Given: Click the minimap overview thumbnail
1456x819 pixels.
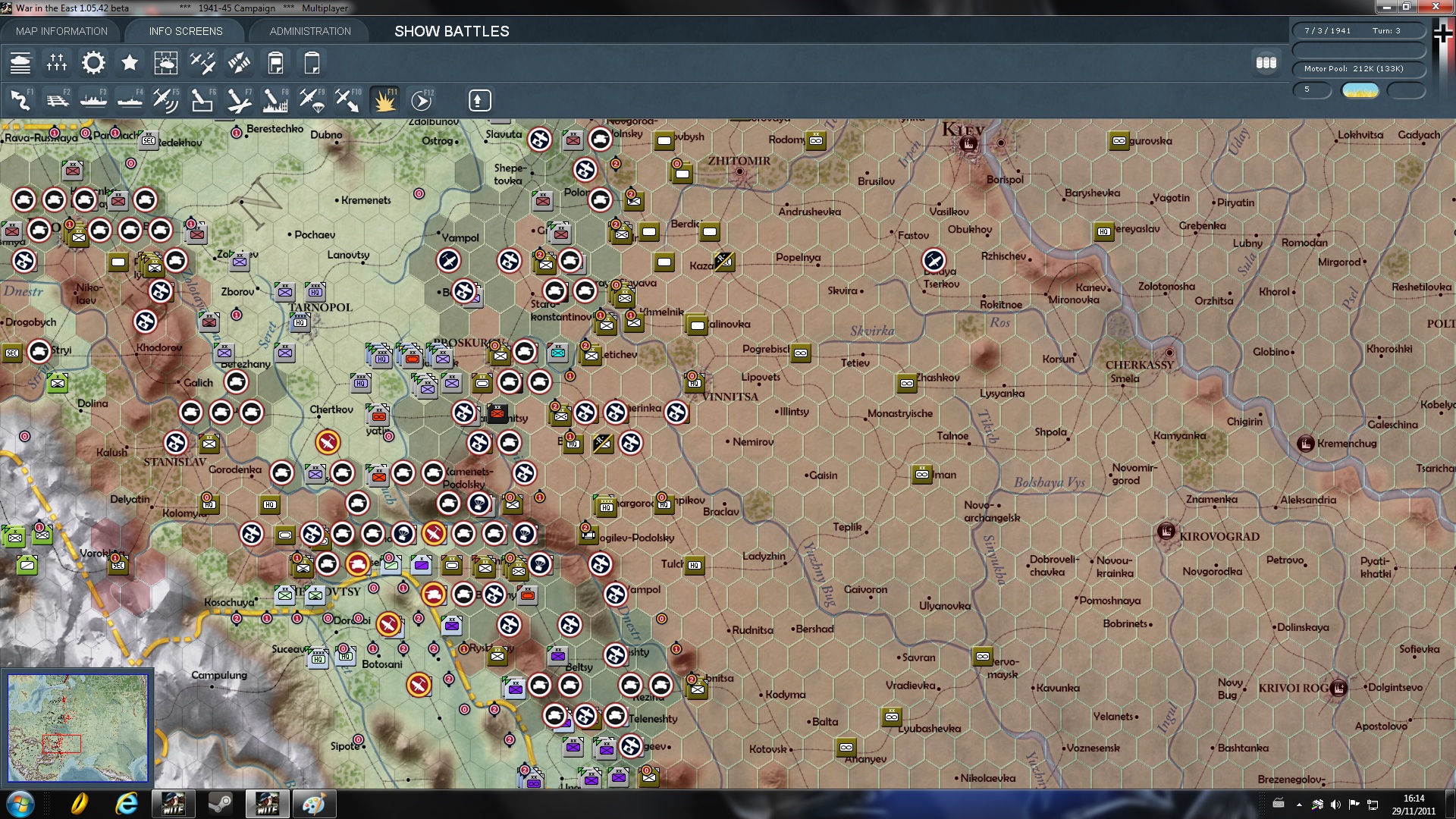Looking at the screenshot, I should click(x=77, y=728).
